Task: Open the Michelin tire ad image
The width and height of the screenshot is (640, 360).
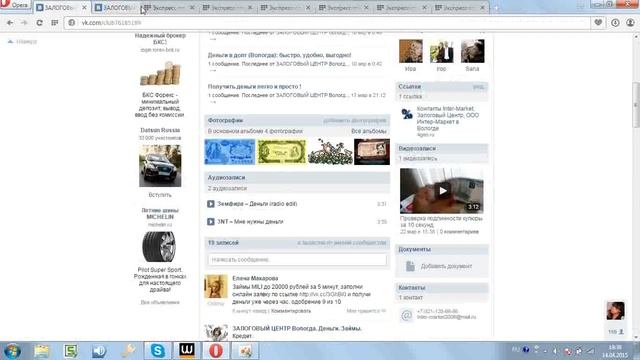Action: tap(159, 247)
